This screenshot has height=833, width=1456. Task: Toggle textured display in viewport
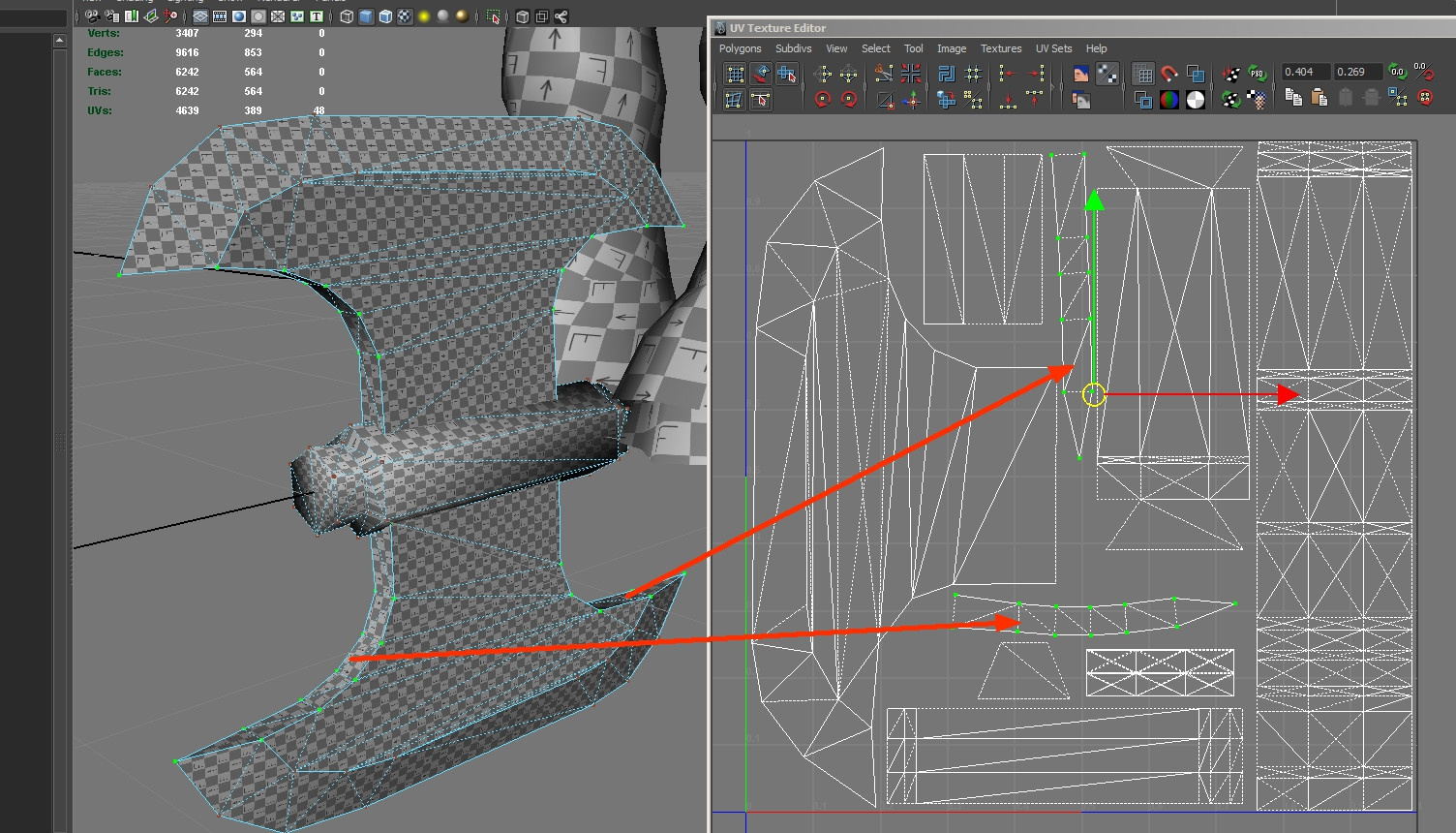tap(405, 16)
